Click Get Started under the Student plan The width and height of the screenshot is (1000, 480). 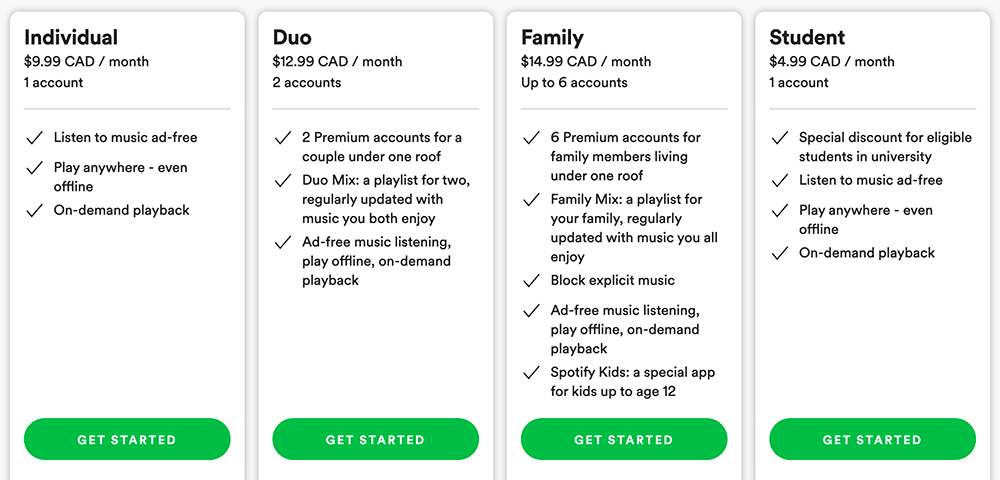click(872, 439)
